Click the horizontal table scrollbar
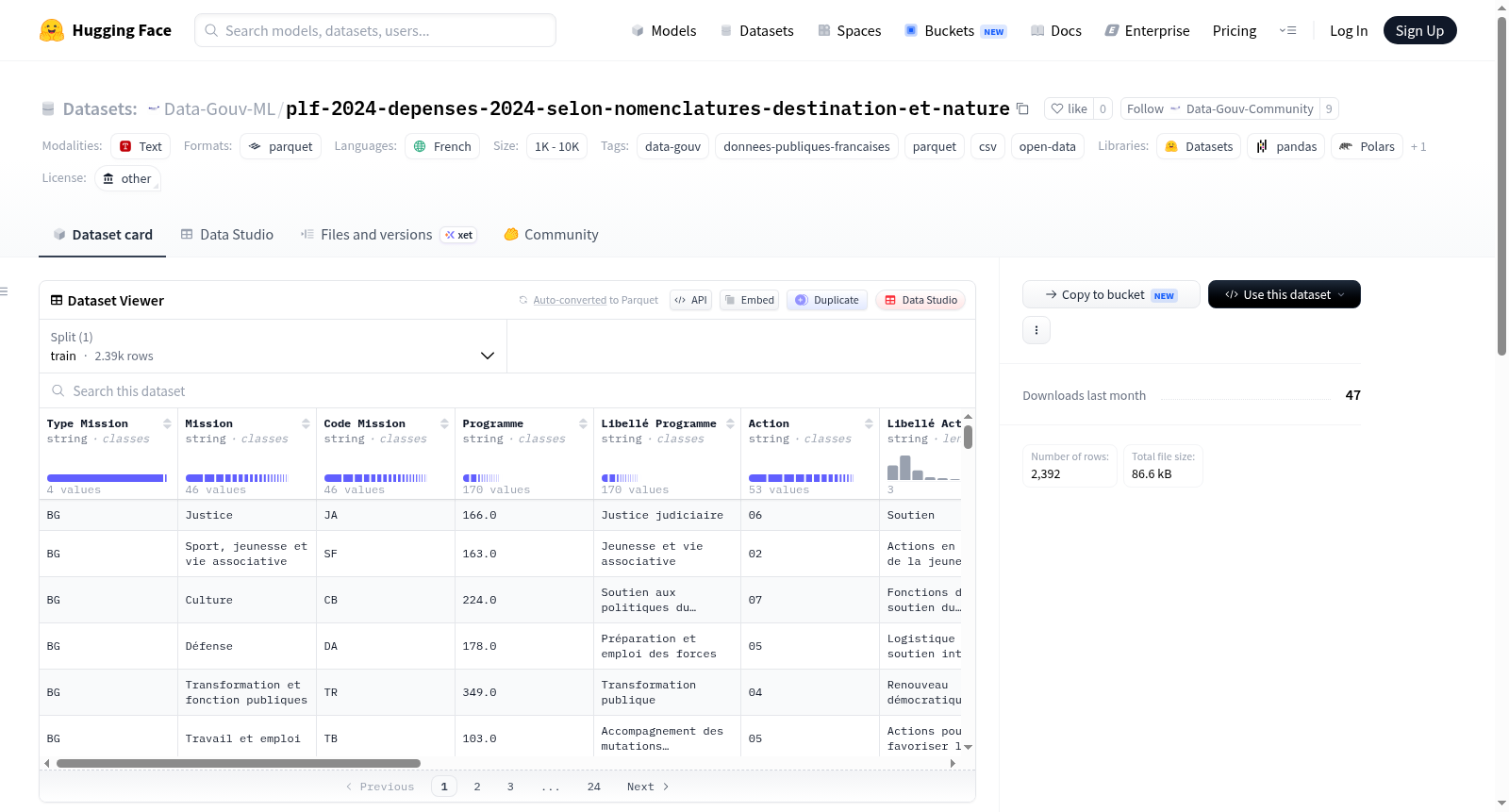 coord(239,764)
